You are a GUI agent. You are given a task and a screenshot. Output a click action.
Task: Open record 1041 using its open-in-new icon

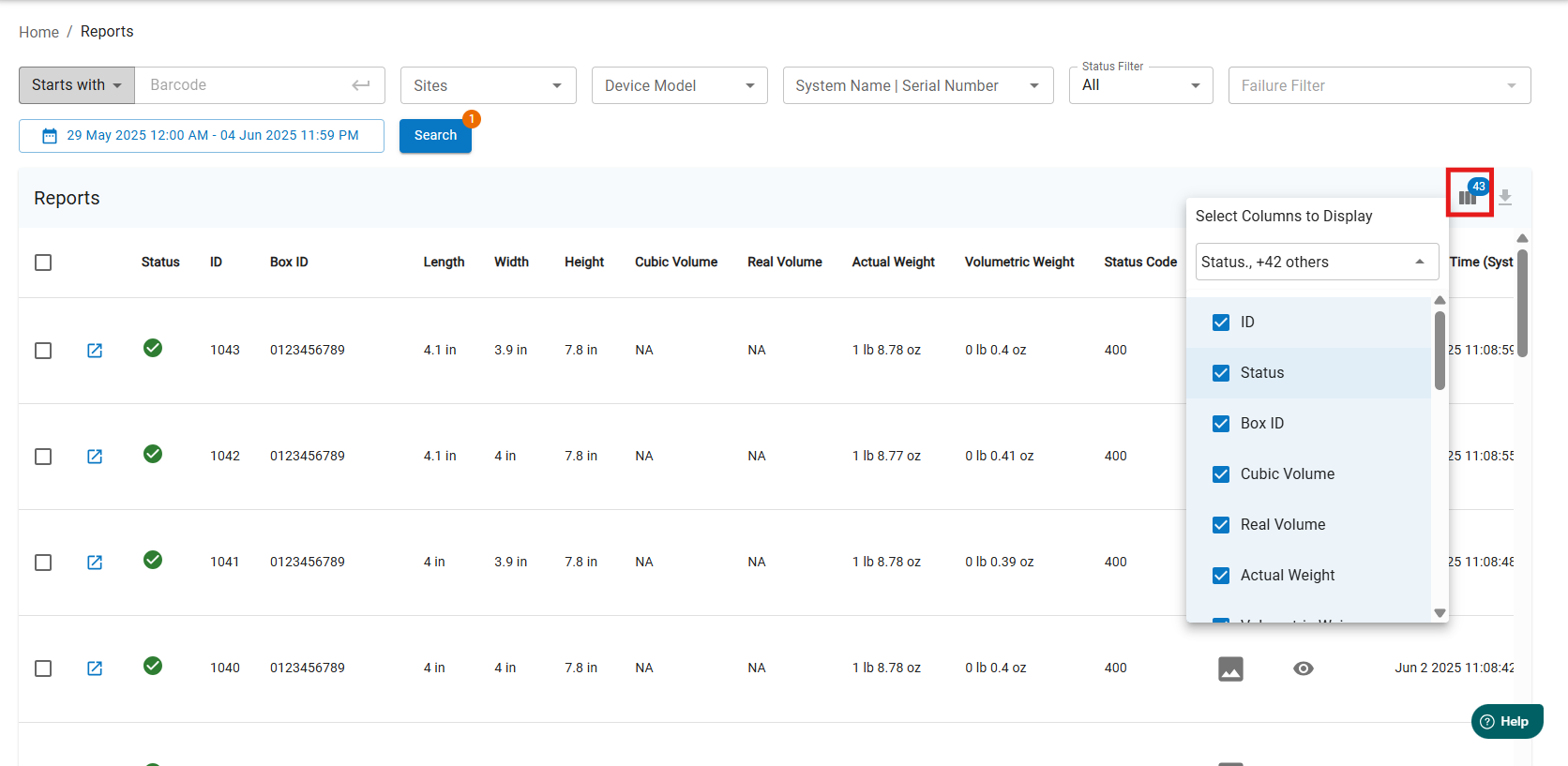pos(95,563)
